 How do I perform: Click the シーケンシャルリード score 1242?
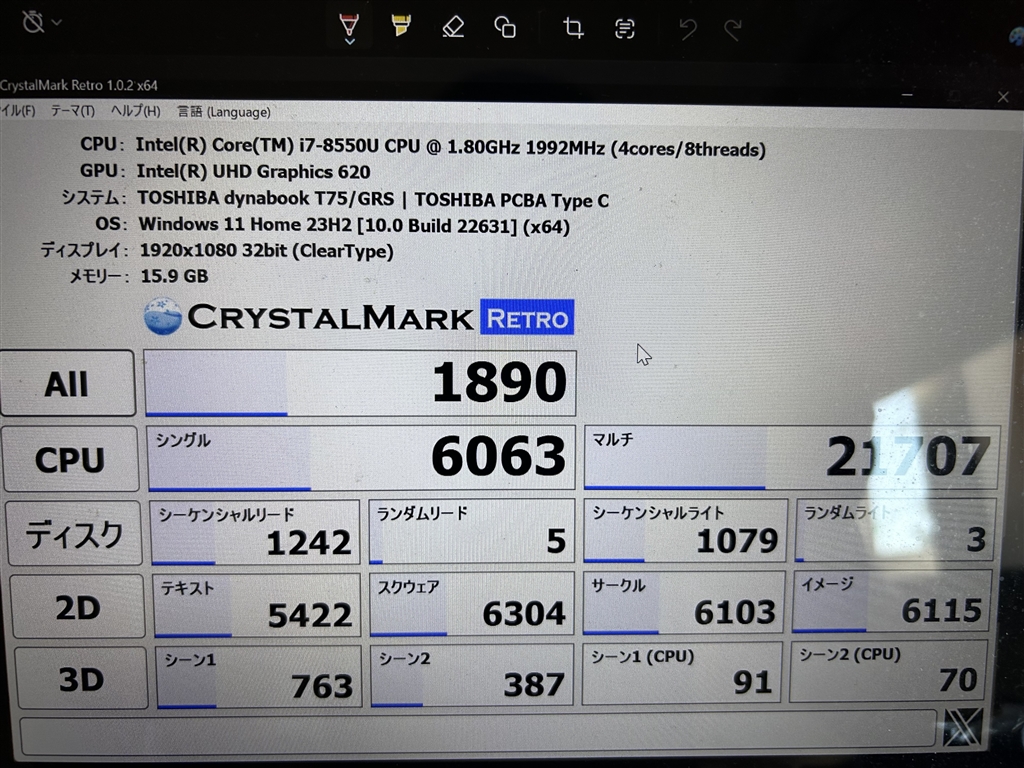(255, 532)
